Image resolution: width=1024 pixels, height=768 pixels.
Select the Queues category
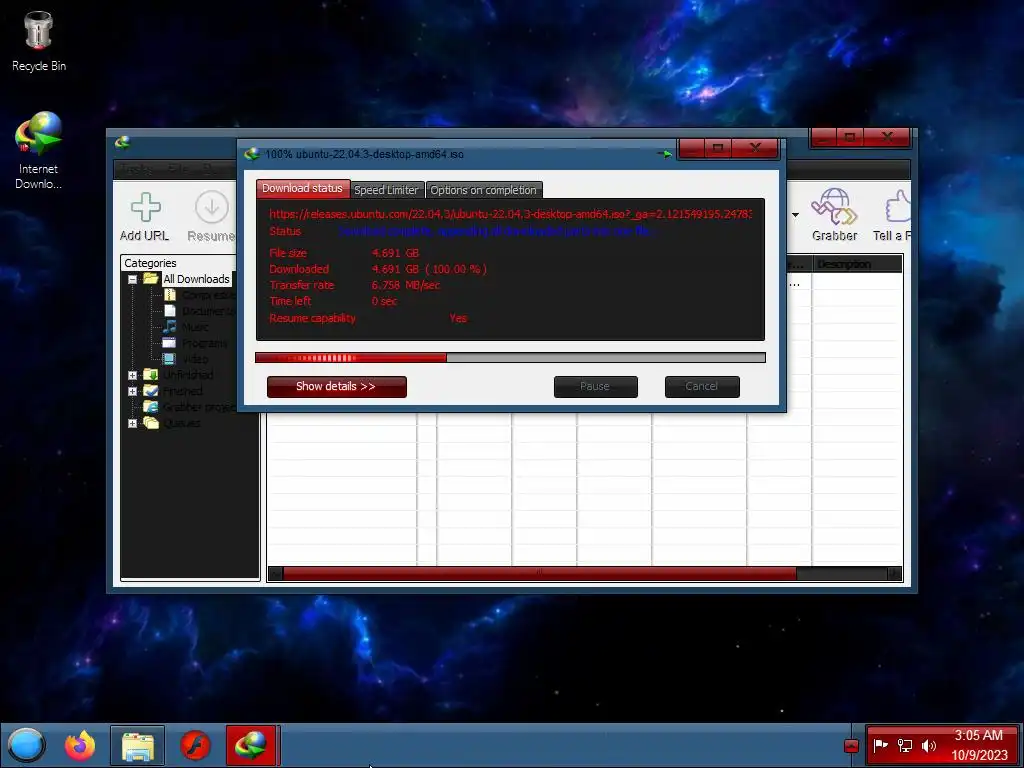click(181, 423)
